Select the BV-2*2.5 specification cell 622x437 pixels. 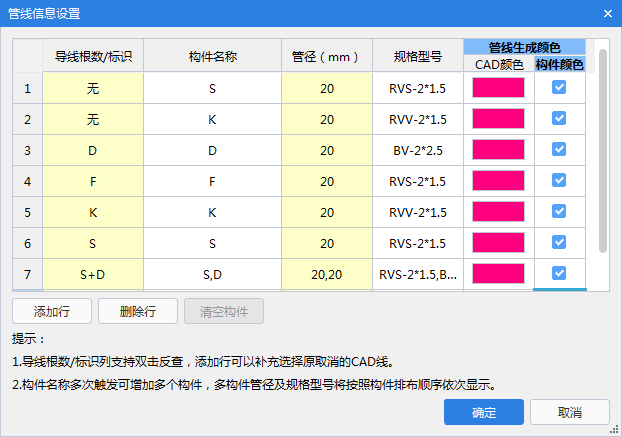[418, 150]
